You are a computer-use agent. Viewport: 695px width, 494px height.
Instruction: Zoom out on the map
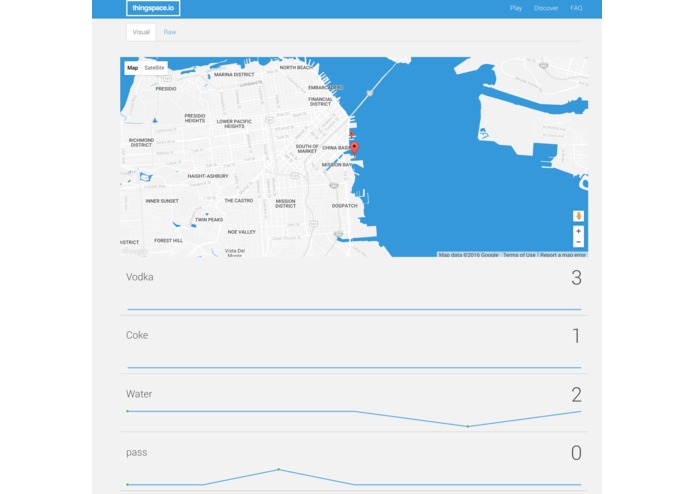pyautogui.click(x=578, y=242)
